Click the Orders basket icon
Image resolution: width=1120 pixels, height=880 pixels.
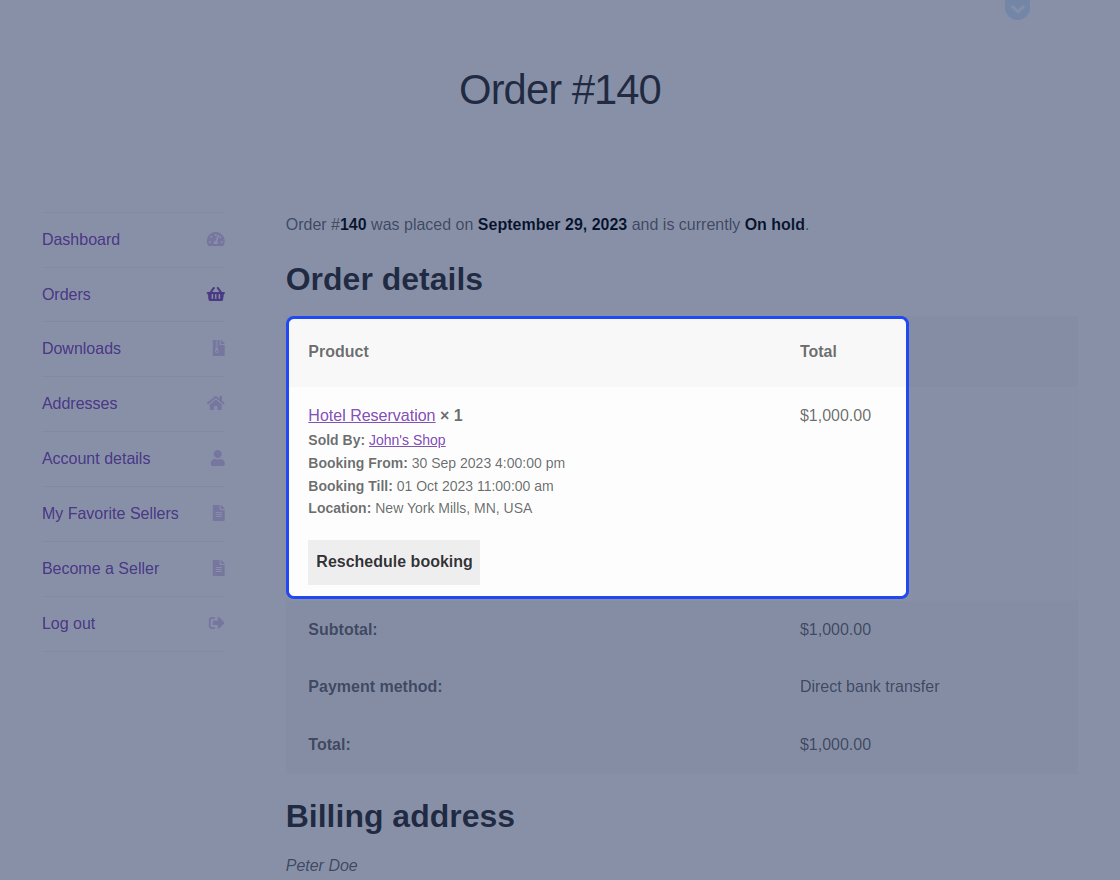[216, 294]
